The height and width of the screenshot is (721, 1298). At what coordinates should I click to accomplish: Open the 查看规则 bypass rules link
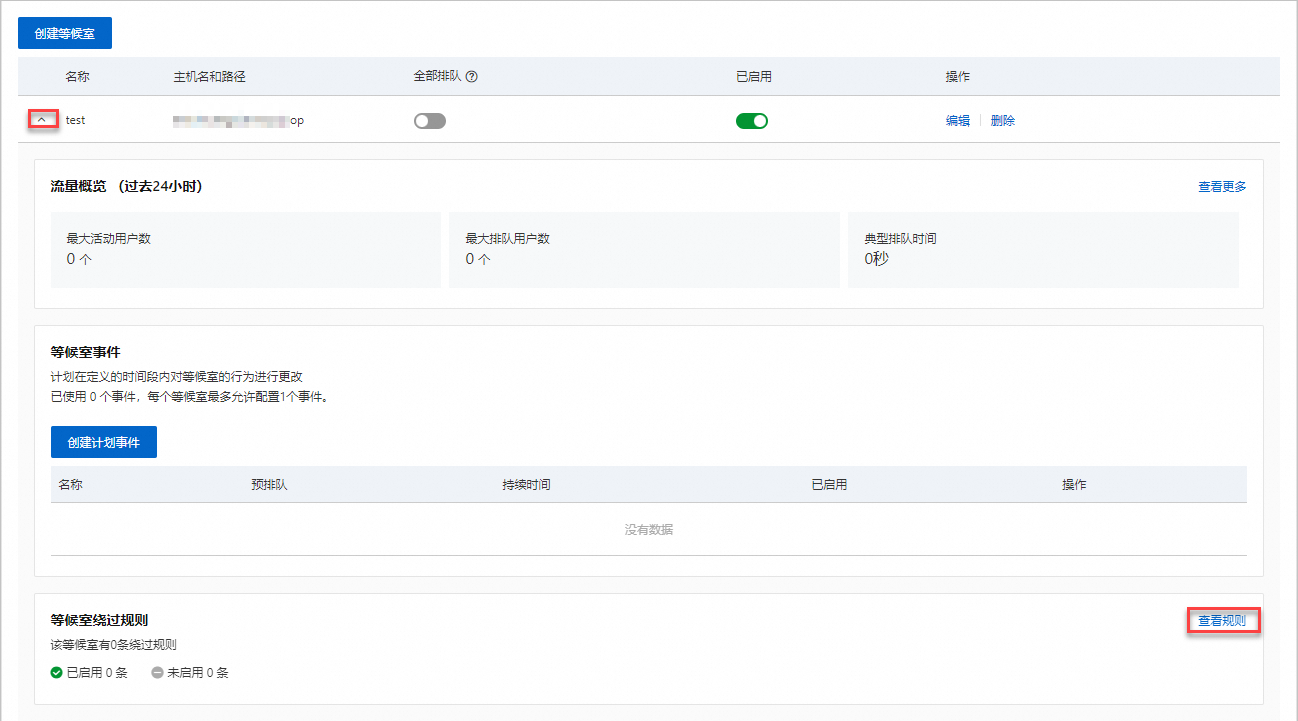pyautogui.click(x=1222, y=621)
